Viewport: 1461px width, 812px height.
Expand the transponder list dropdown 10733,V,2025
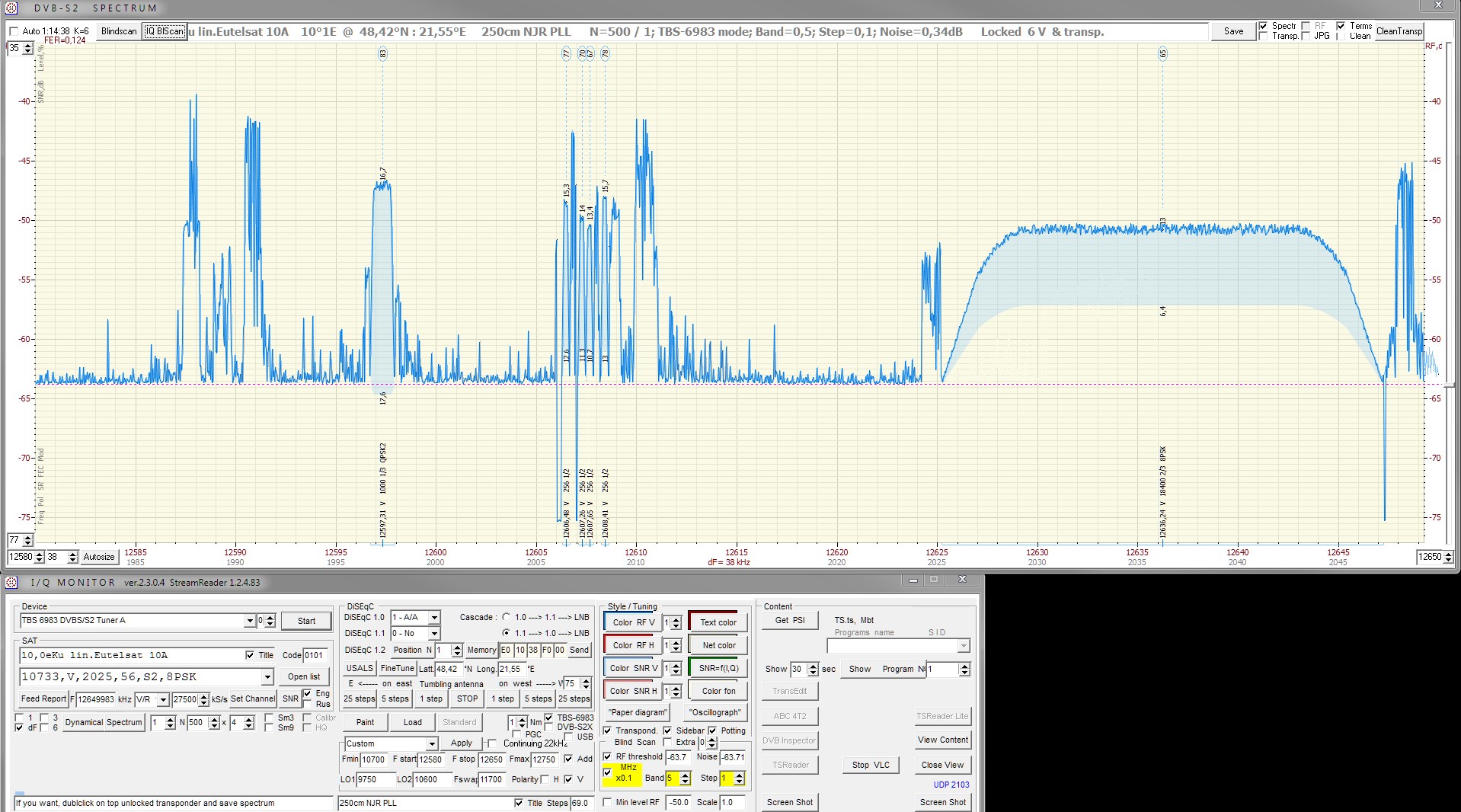[267, 676]
